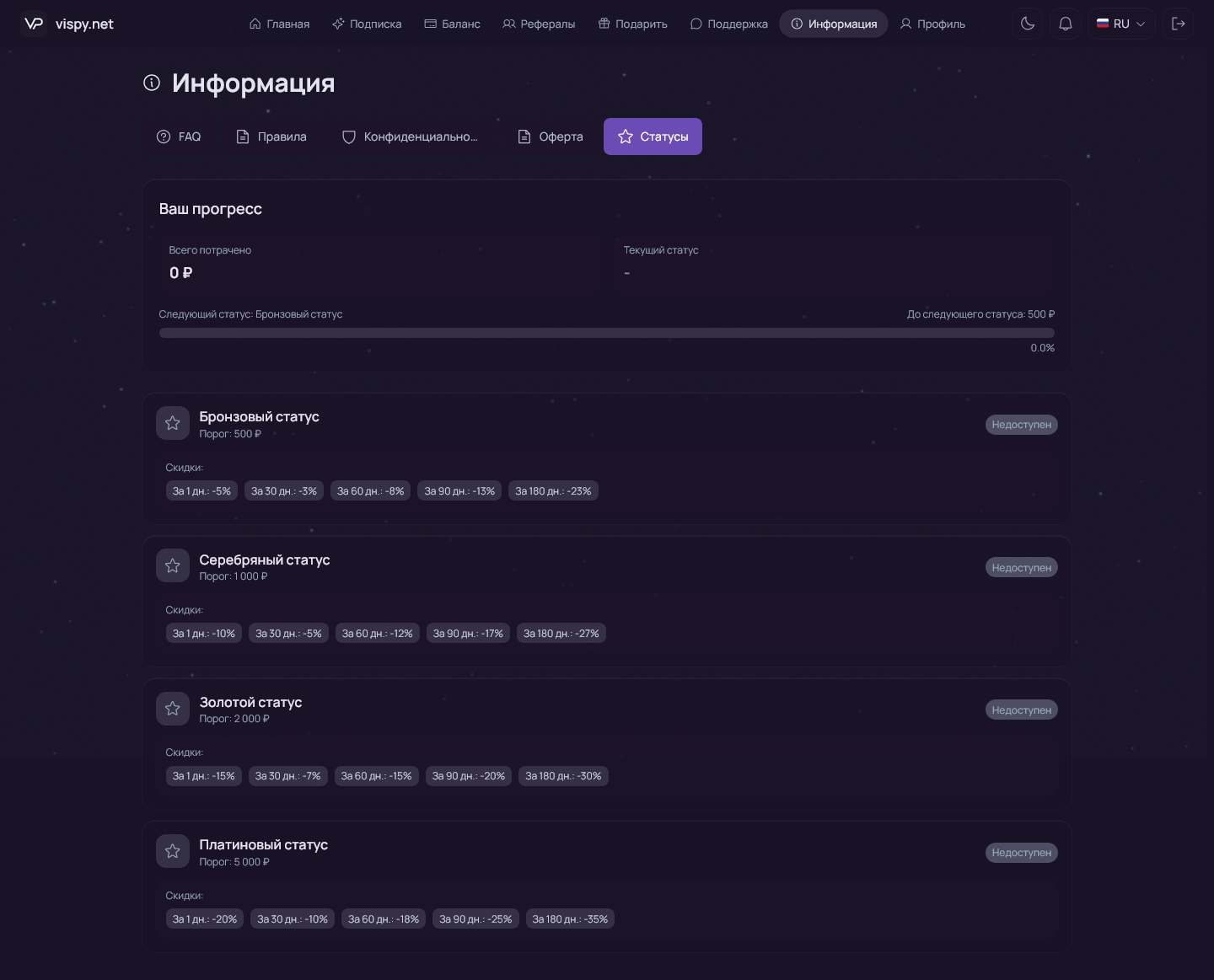
Task: Click platinum discount chip За 60 дн.: -18%
Action: [x=384, y=919]
